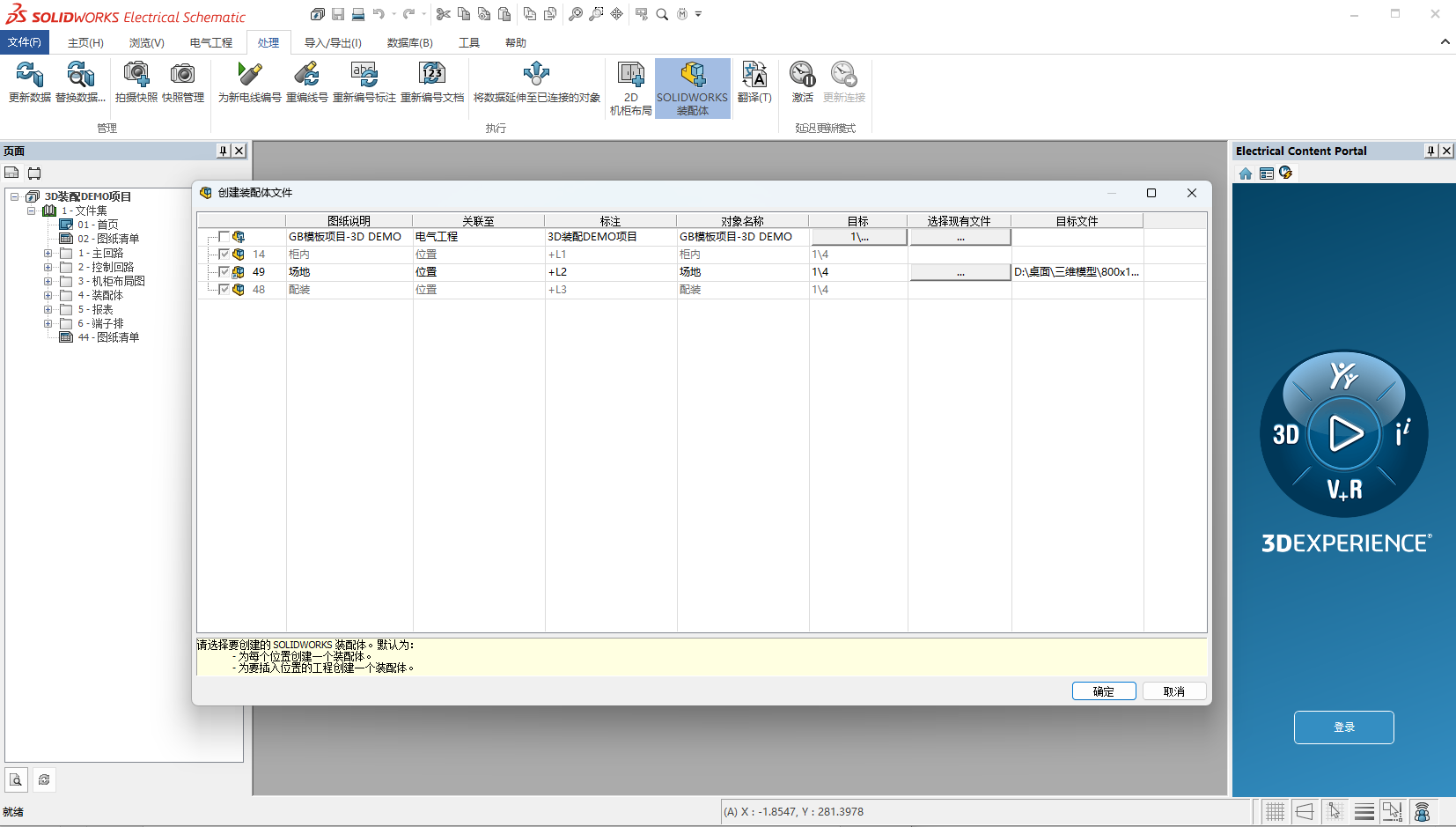Toggle the Line weight icon in status bar
The width and height of the screenshot is (1456, 827).
coord(1364,811)
